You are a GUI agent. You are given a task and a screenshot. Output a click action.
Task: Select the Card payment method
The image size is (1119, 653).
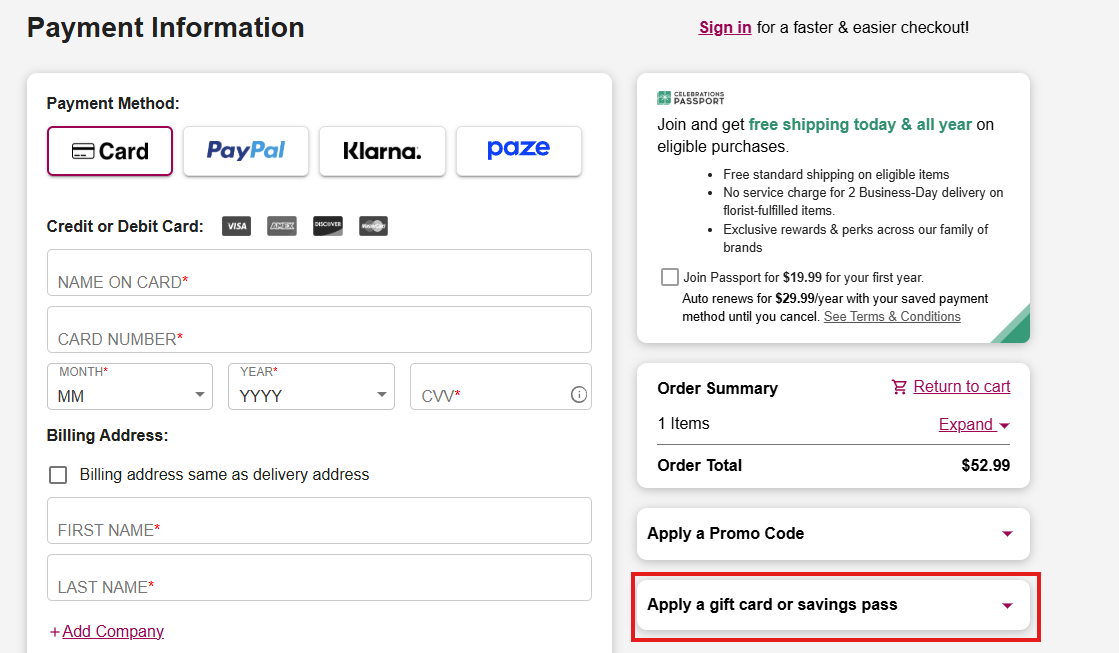pos(110,151)
